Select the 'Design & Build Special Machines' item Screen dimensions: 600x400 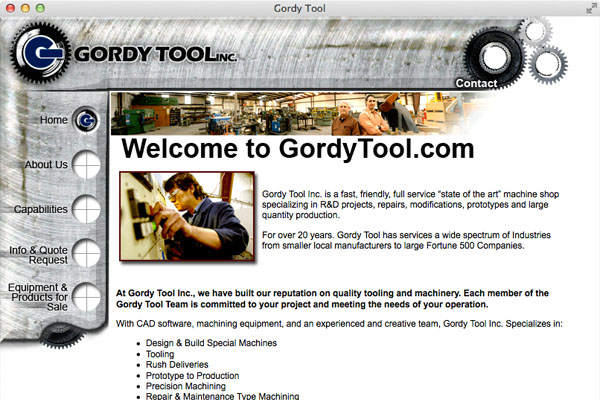pos(211,343)
